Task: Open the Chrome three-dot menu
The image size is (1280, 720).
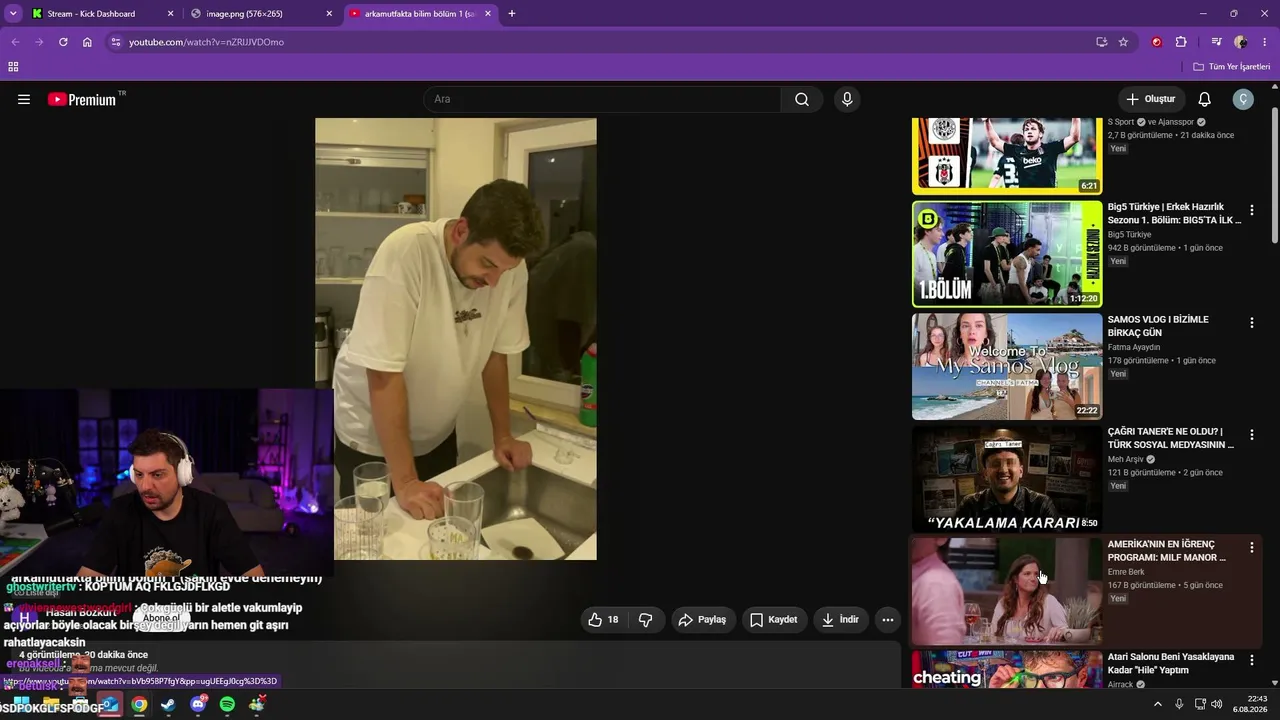Action: (1265, 42)
